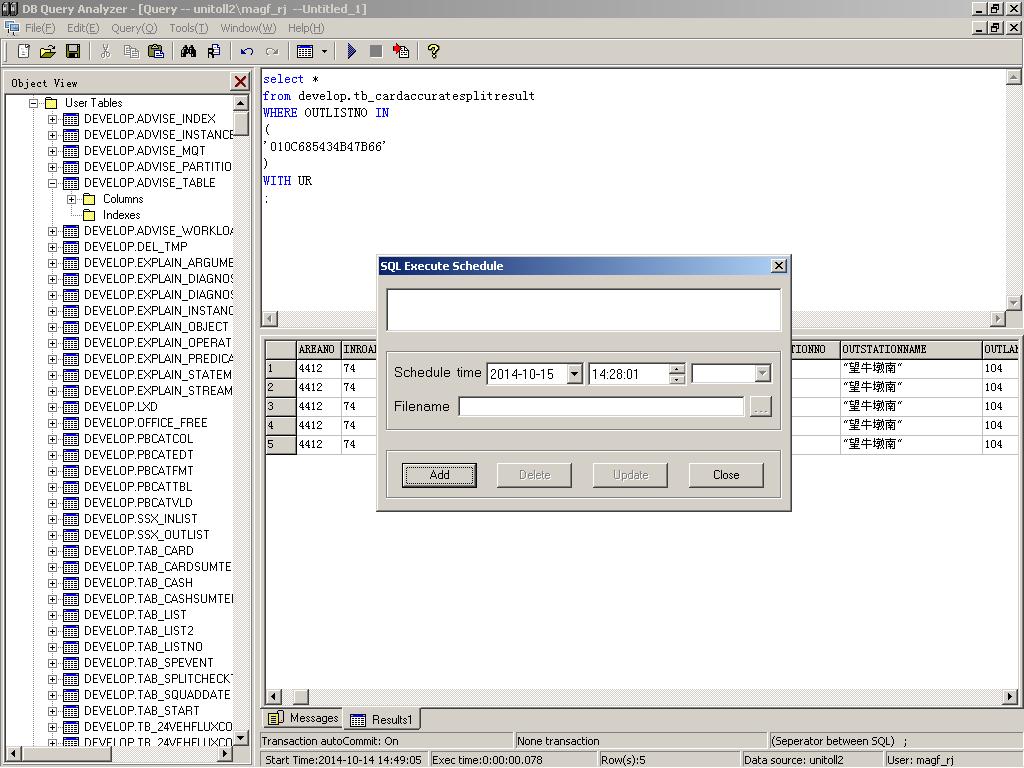Close the SQL Execute Schedule dialog with its X

pos(778,266)
